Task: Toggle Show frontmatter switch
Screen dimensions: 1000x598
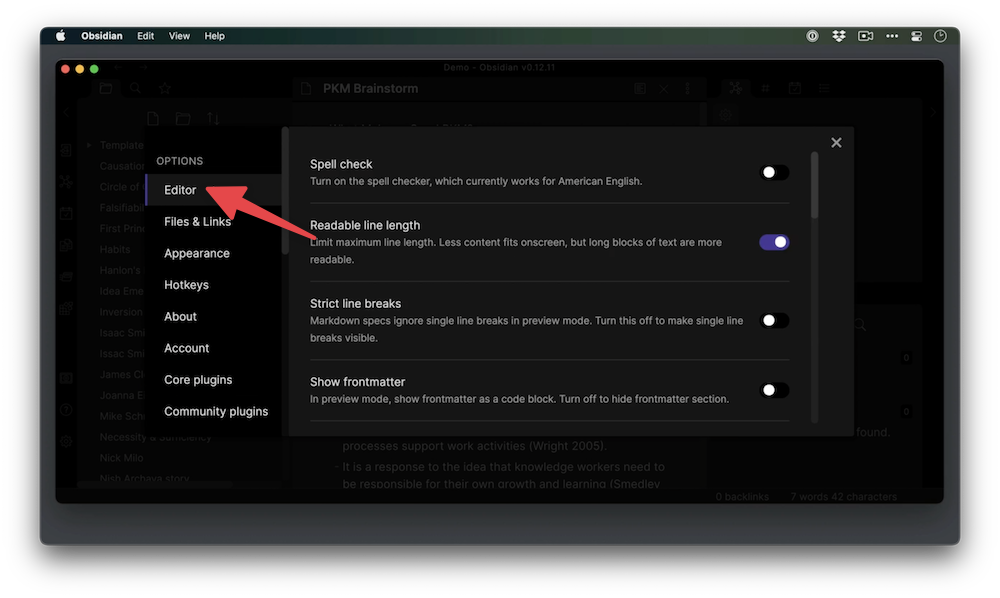Action: coord(774,390)
